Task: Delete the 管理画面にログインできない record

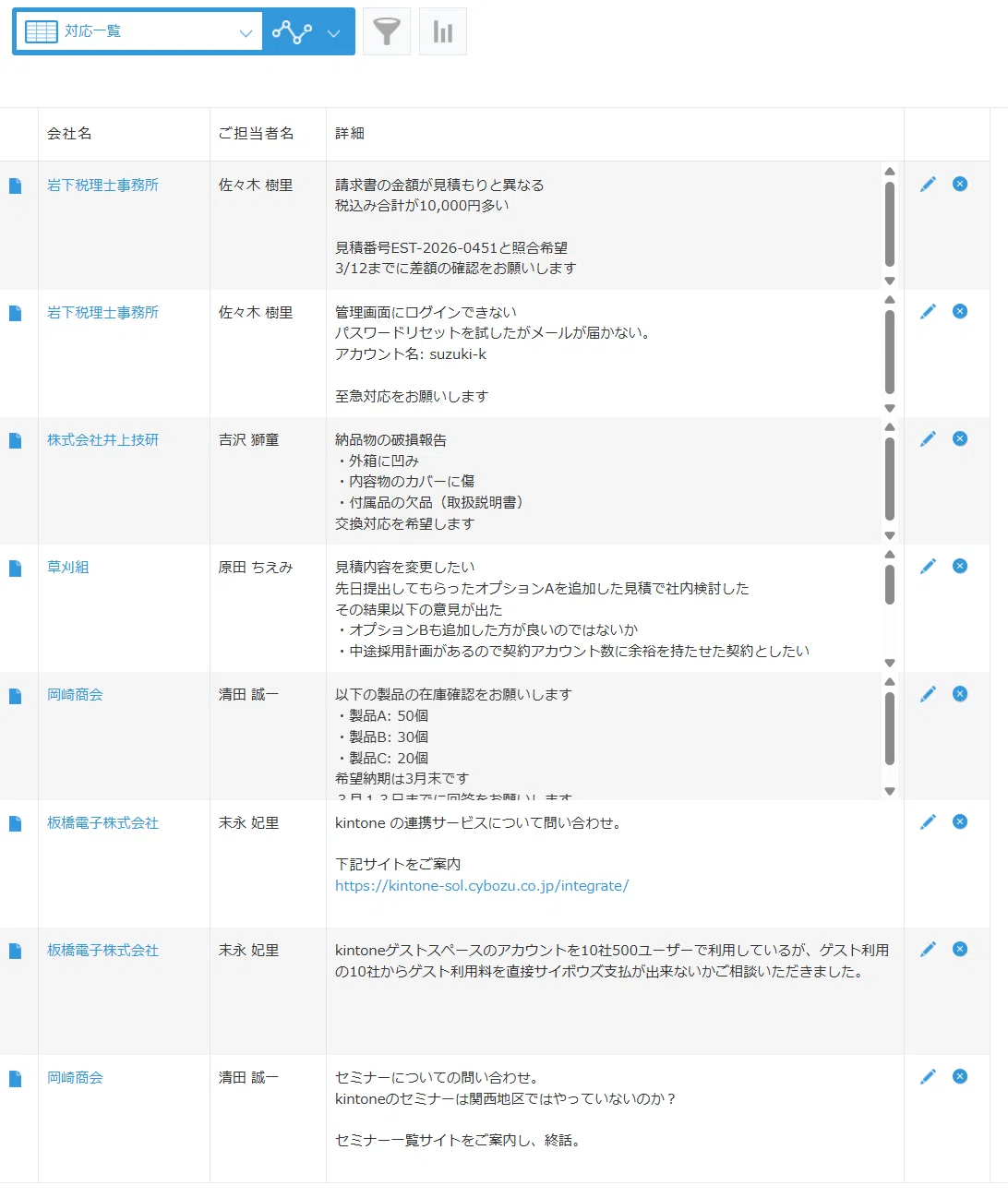Action: [x=960, y=311]
